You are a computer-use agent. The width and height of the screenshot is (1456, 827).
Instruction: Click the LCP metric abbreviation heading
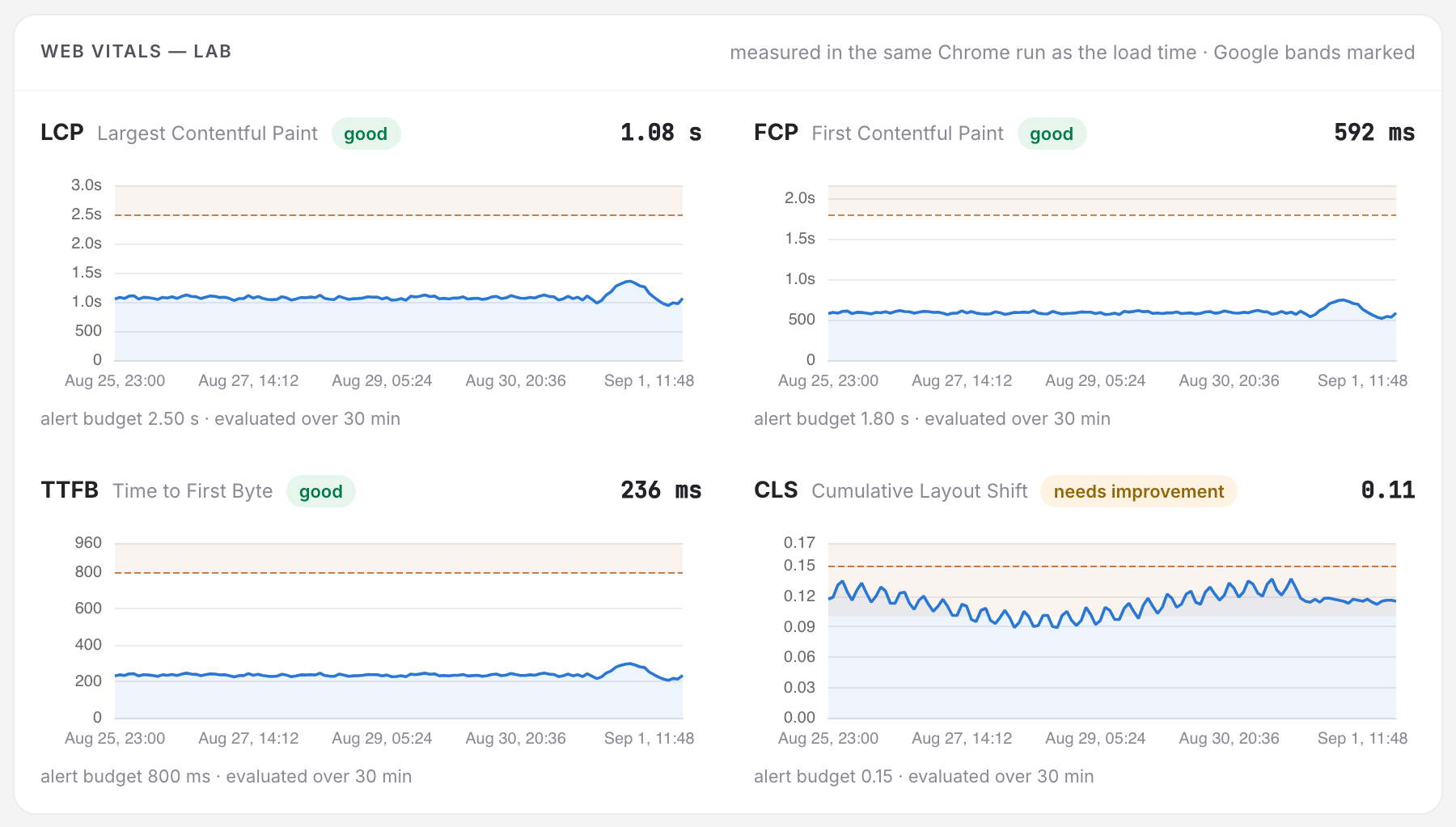(x=62, y=133)
